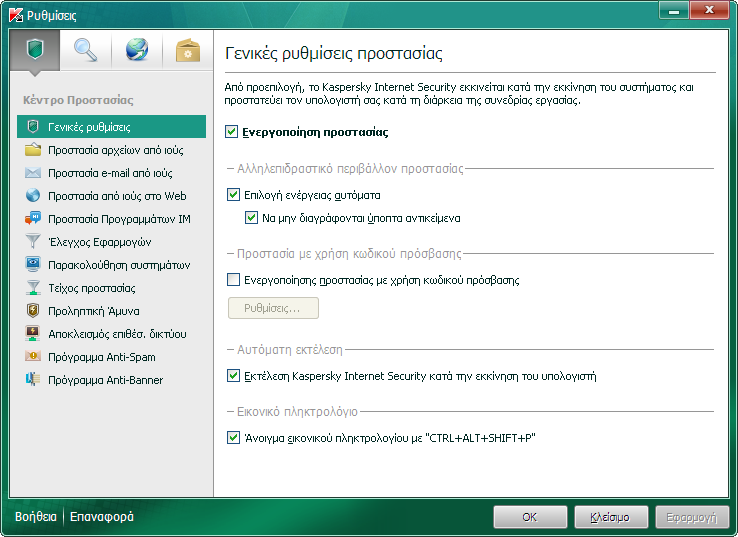This screenshot has width=738, height=537.
Task: Click the greyed Ρυθμίσεις... button
Action: pos(273,308)
